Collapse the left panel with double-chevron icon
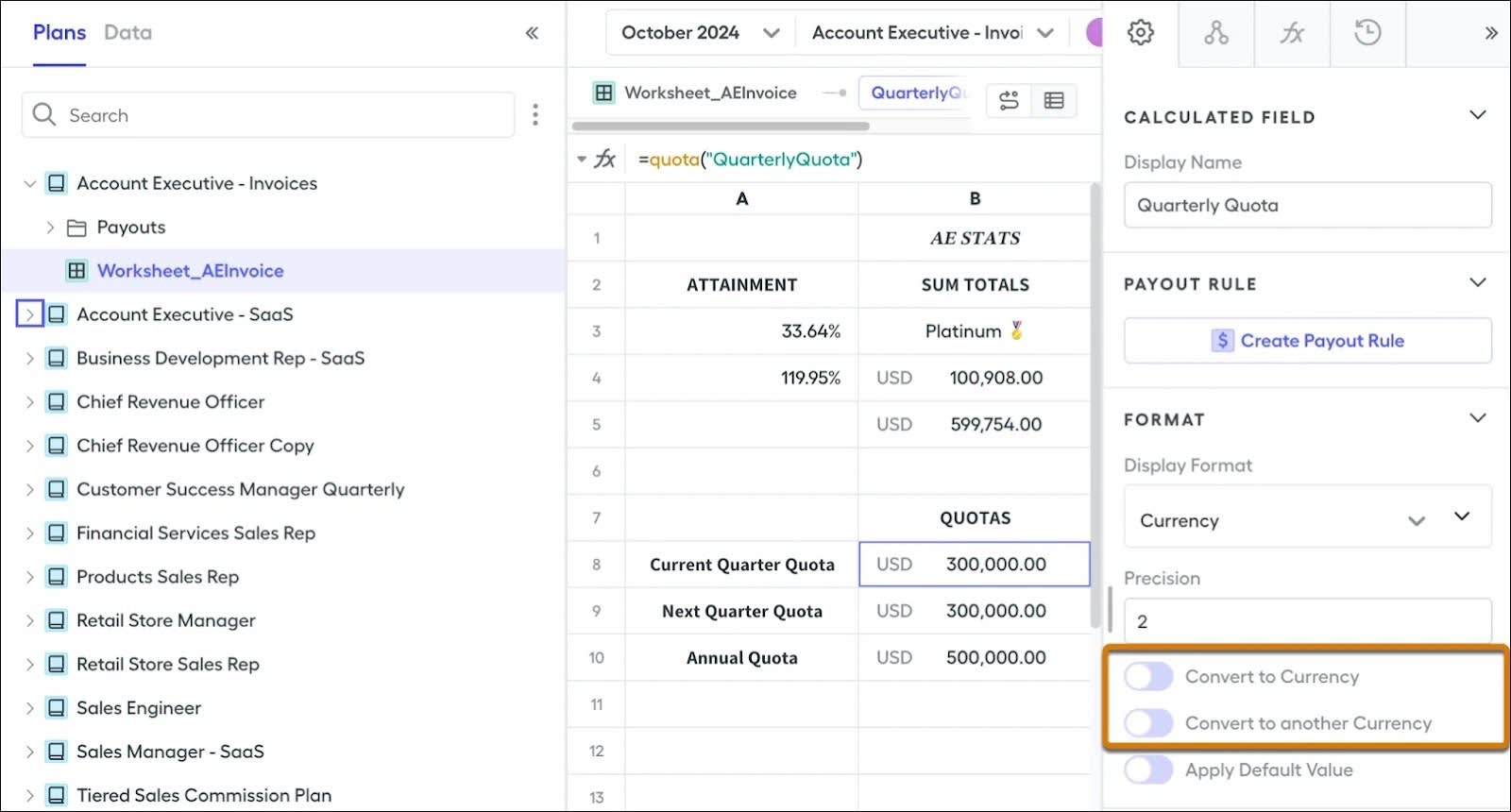1511x812 pixels. pos(532,33)
